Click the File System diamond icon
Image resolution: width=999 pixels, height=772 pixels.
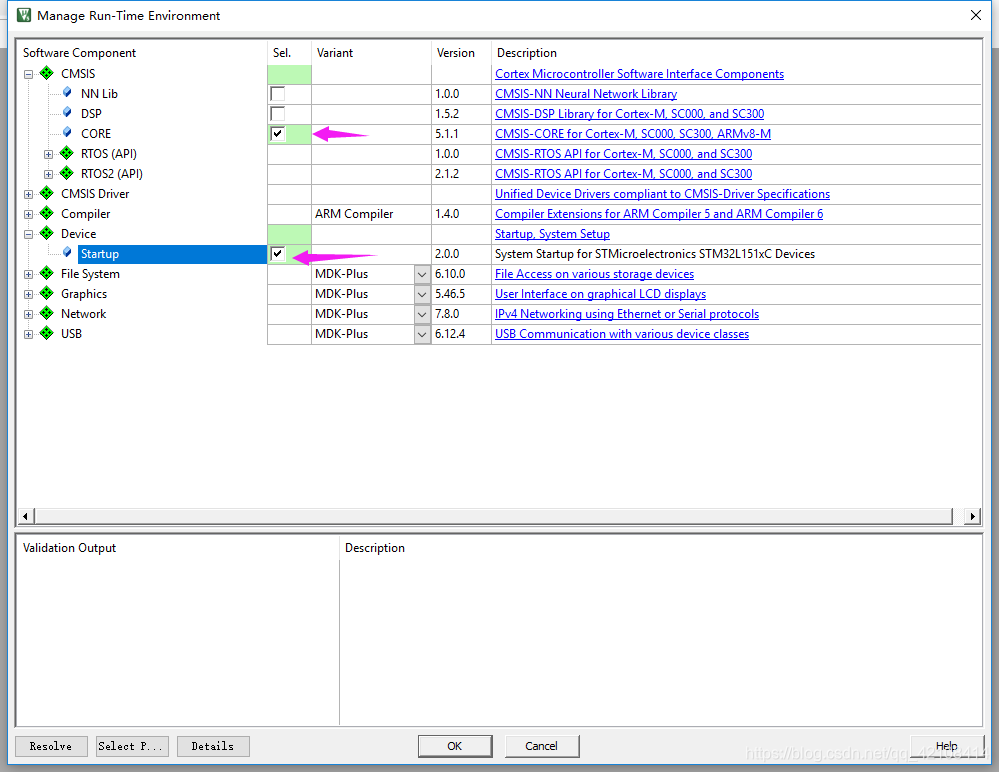pos(47,273)
